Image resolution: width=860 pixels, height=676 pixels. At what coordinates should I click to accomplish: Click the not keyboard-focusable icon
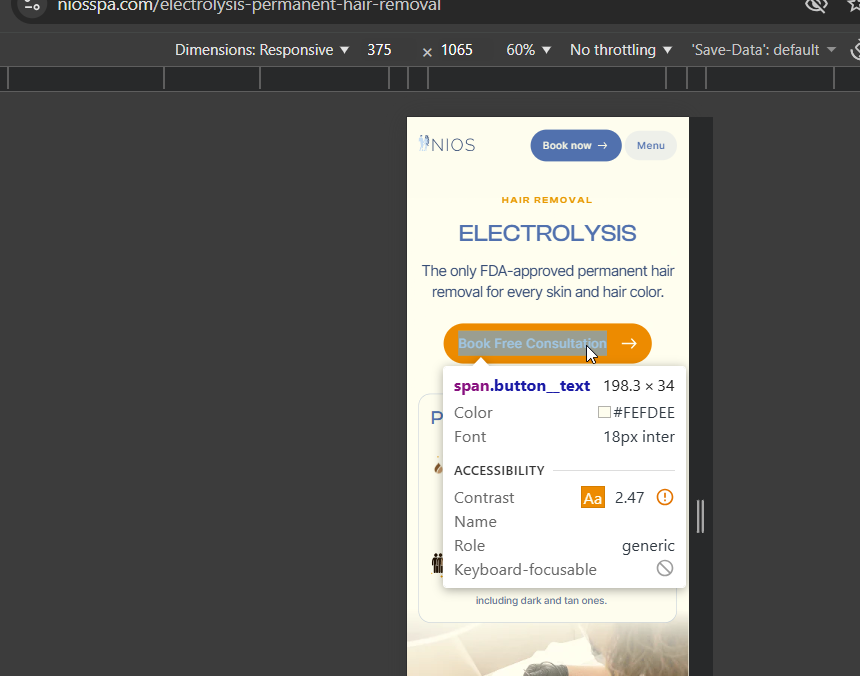click(x=665, y=569)
